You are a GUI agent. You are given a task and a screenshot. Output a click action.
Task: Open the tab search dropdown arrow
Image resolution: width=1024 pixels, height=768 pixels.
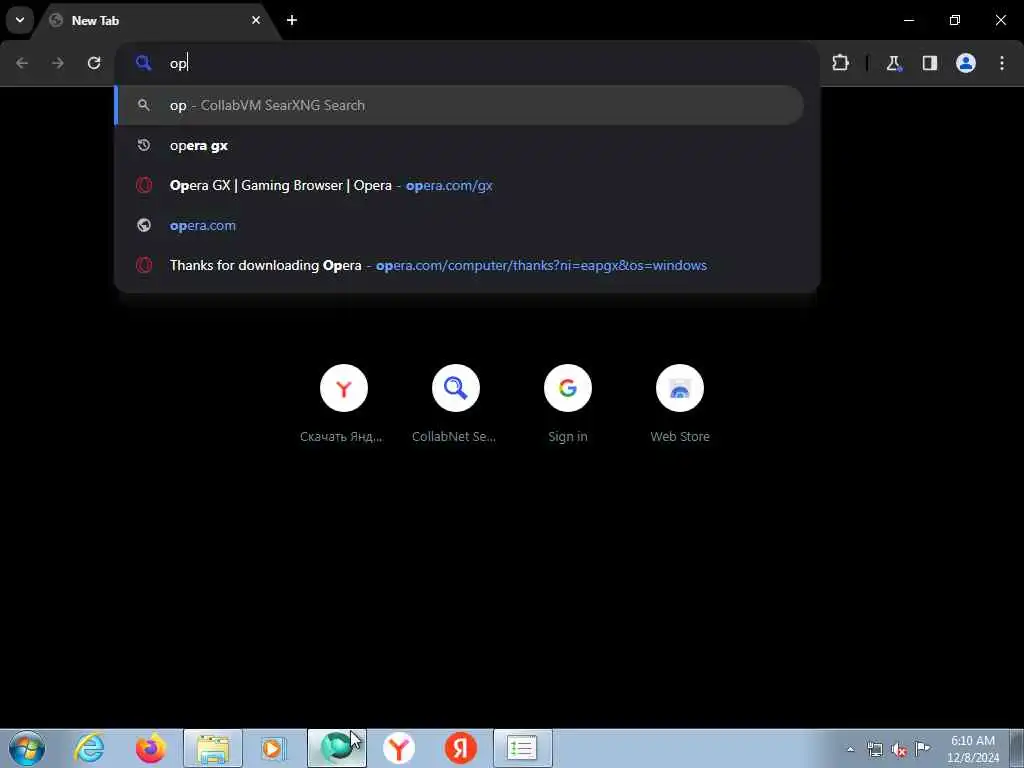coord(20,20)
